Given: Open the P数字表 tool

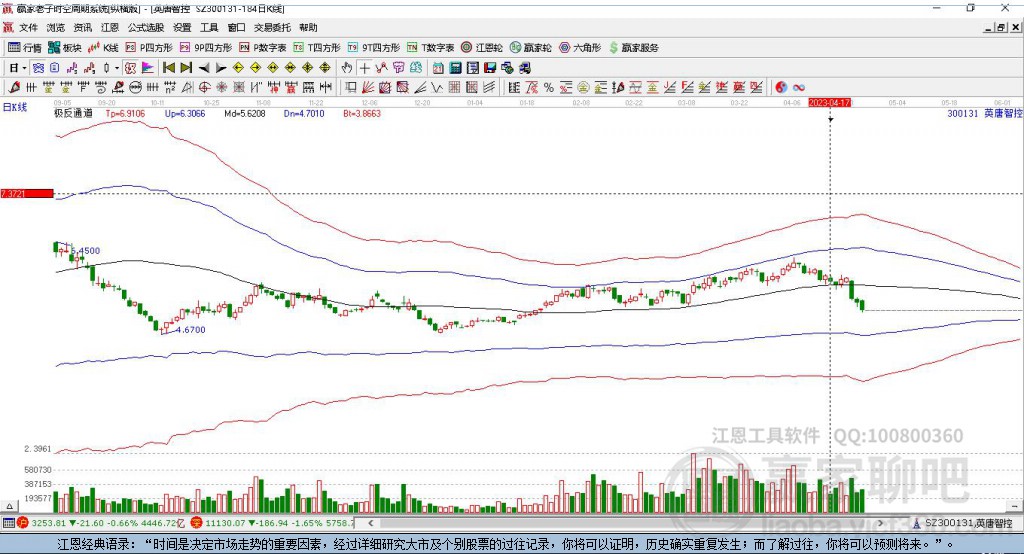Looking at the screenshot, I should click(263, 48).
